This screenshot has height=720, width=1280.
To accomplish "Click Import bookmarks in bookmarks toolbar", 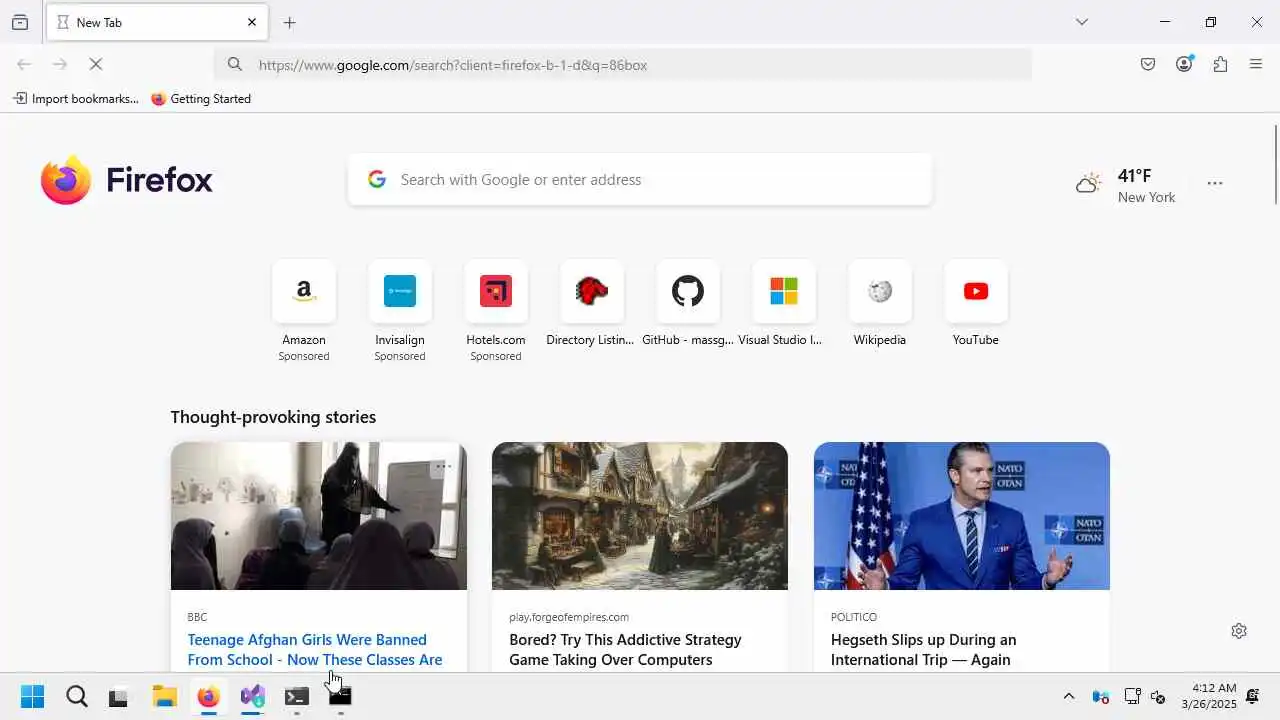I will 76,99.
